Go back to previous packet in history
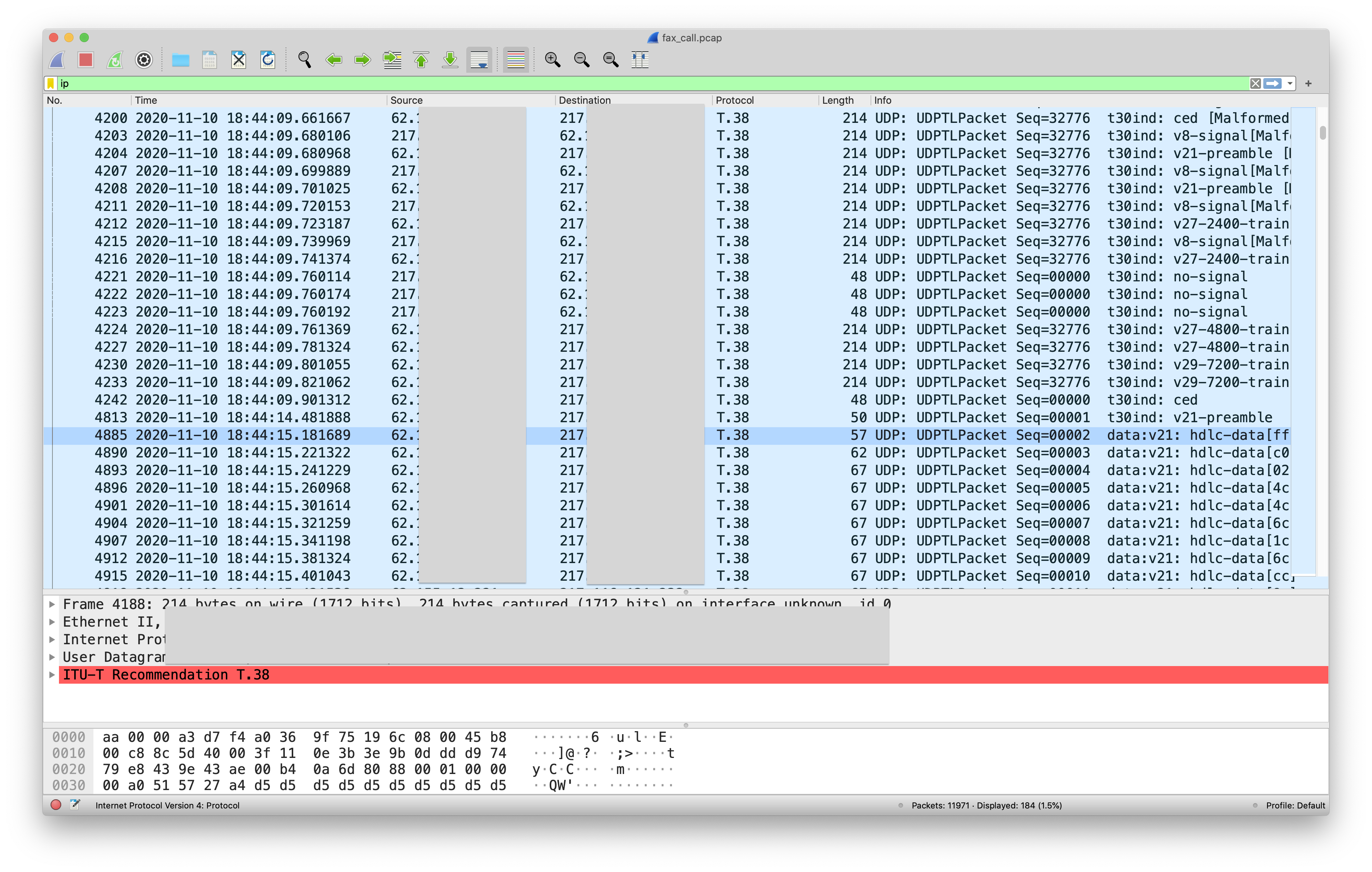1372x872 pixels. coord(334,60)
